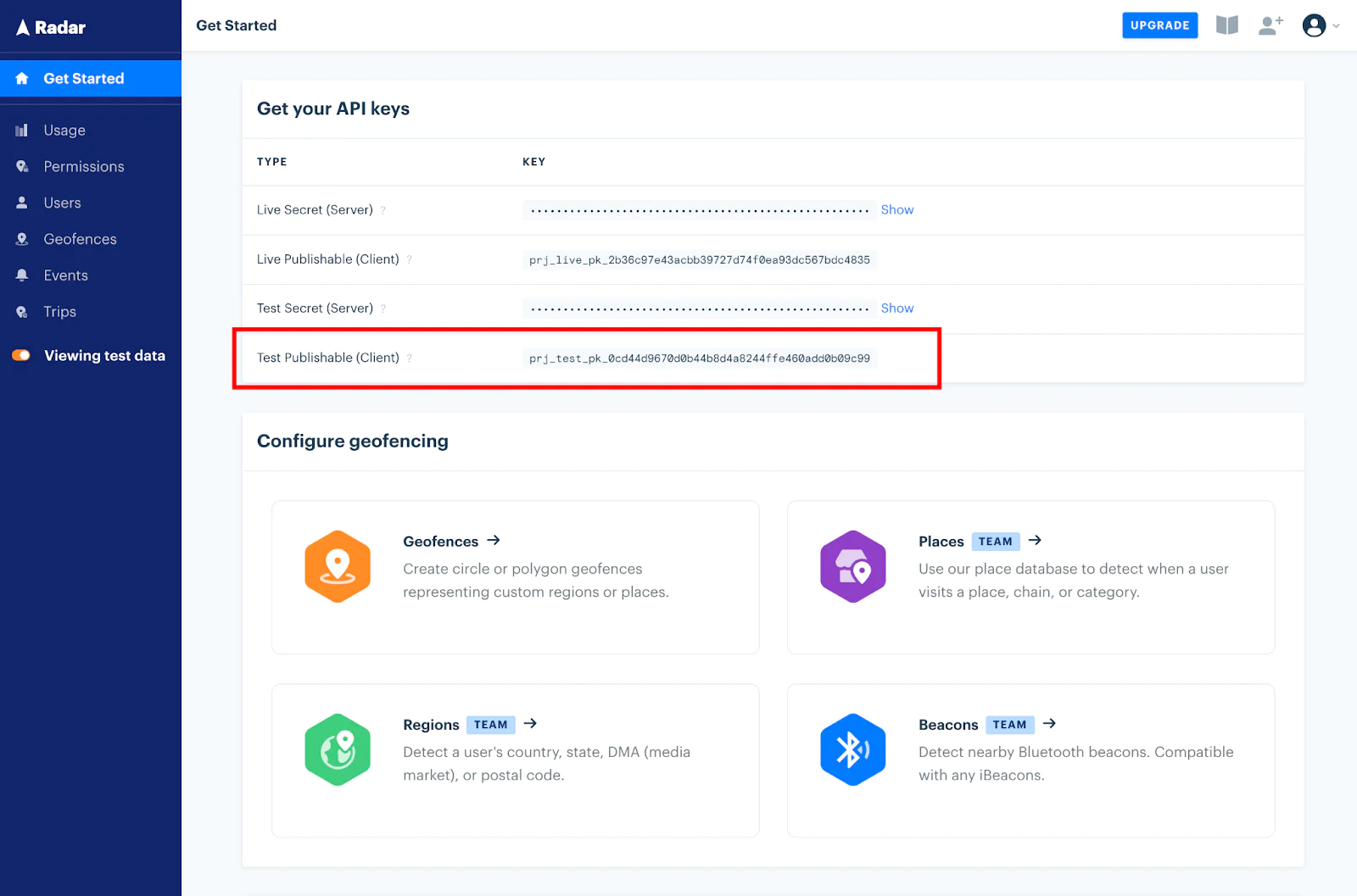
Task: Show the Live Secret server key
Action: click(896, 210)
